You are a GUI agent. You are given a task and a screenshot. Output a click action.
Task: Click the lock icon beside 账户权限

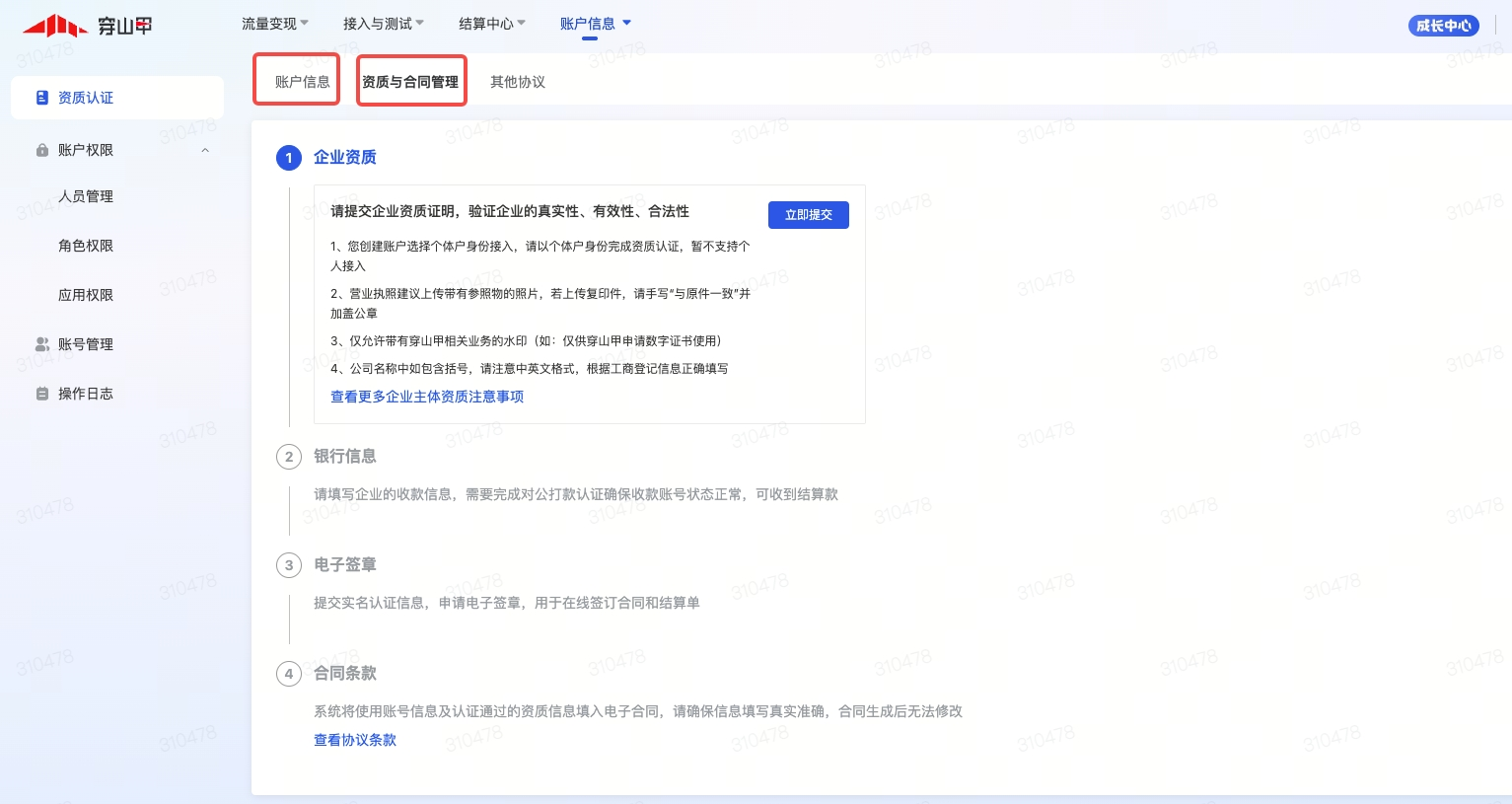click(x=41, y=150)
